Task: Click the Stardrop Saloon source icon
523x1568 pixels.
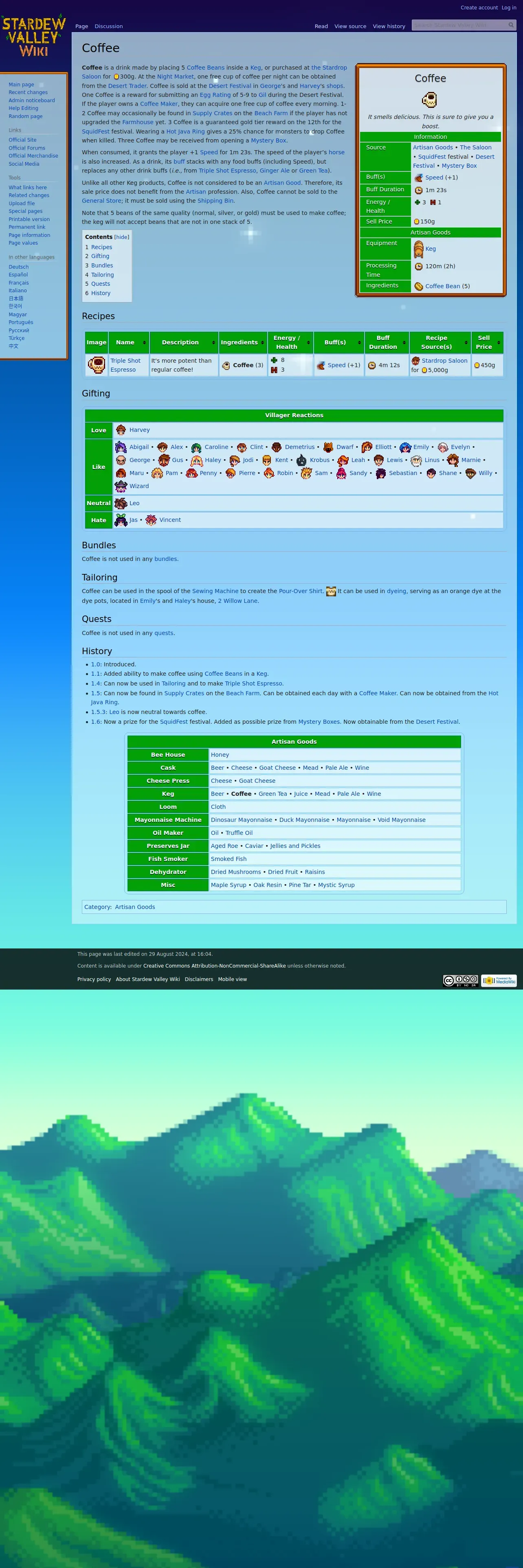Action: (x=415, y=361)
